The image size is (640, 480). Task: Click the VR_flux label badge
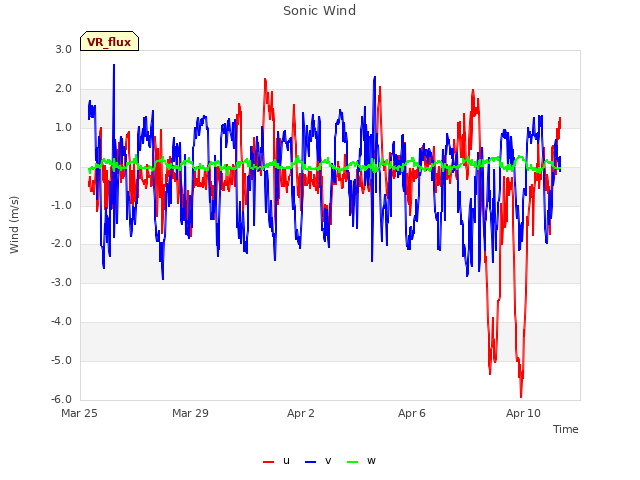(x=109, y=41)
